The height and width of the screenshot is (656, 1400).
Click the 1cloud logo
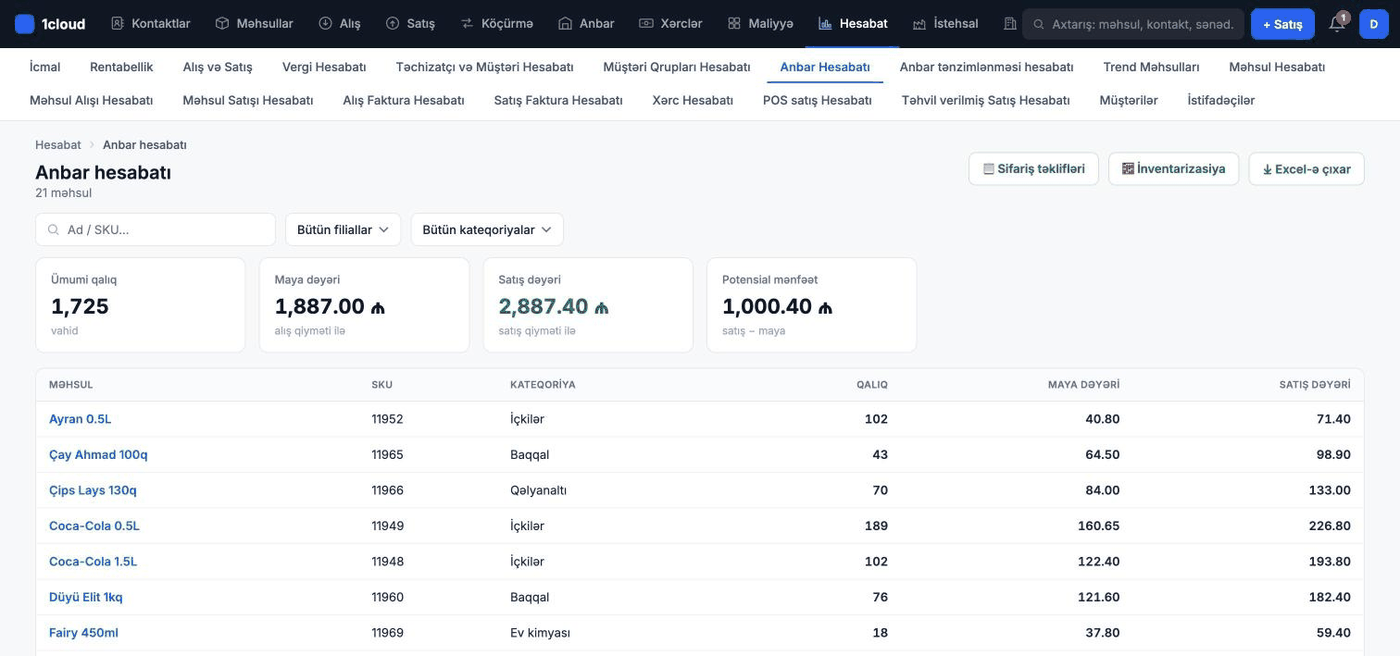50,23
